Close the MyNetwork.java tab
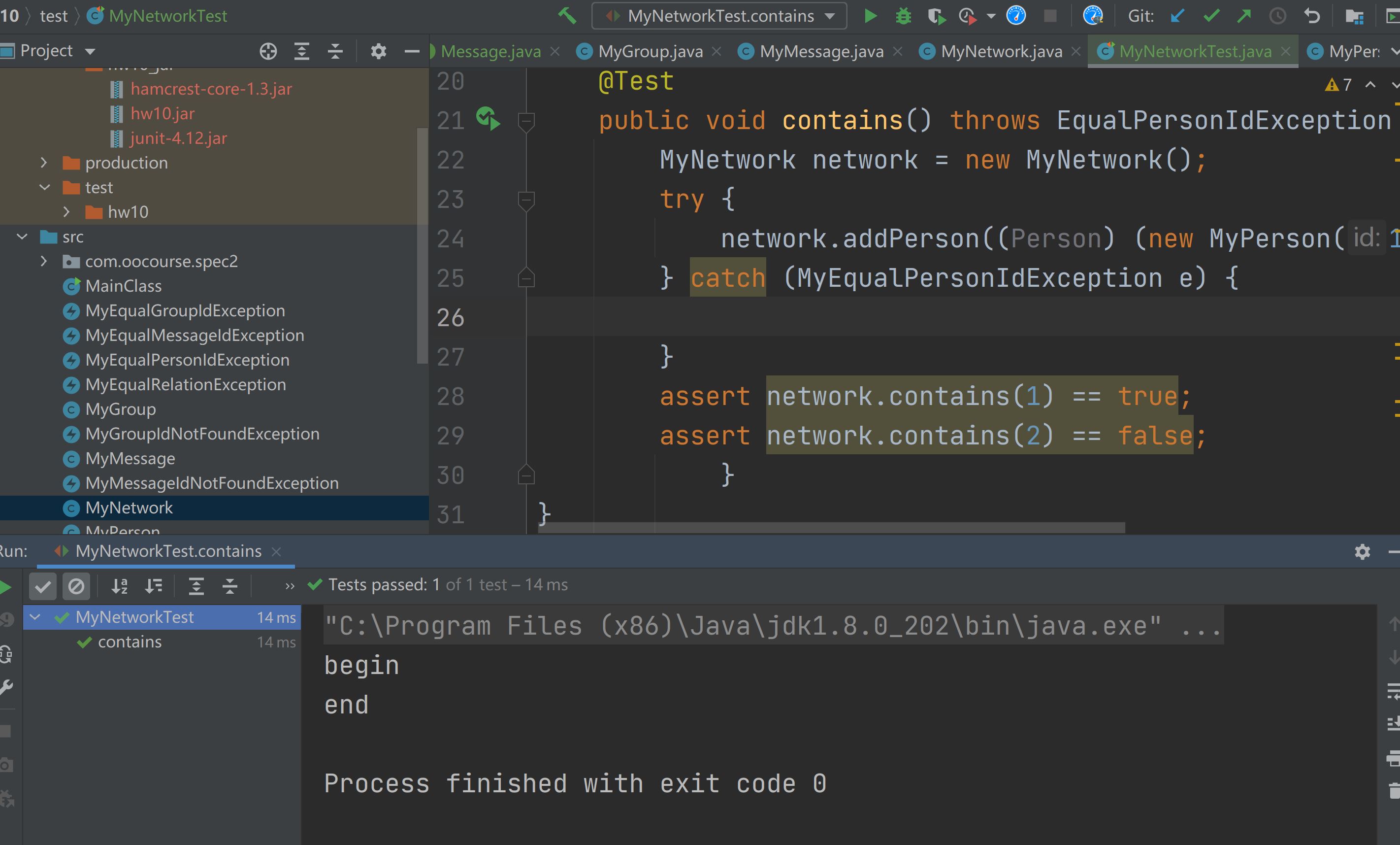1400x845 pixels. tap(1075, 52)
